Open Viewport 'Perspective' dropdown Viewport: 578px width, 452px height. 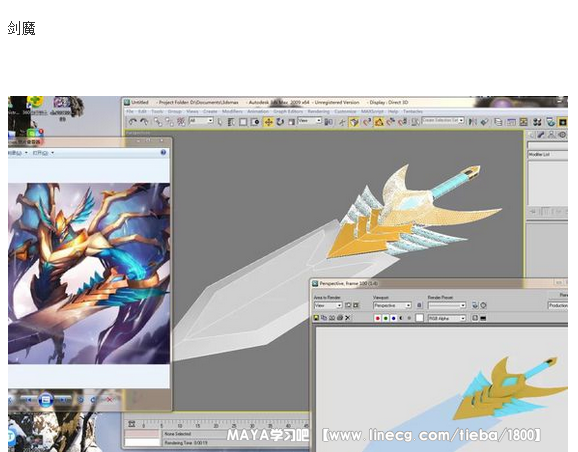(392, 305)
